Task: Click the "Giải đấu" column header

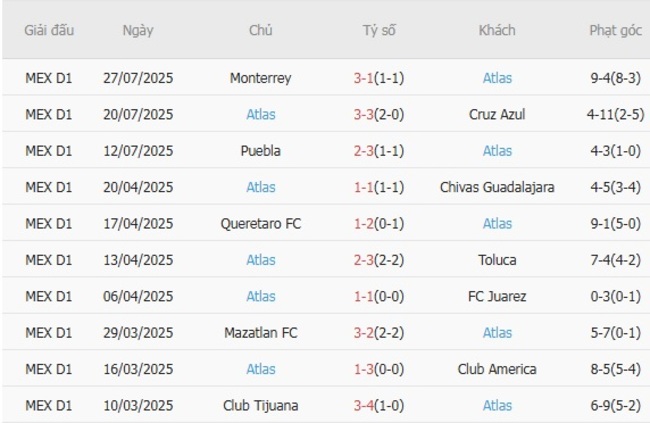Action: [48, 30]
